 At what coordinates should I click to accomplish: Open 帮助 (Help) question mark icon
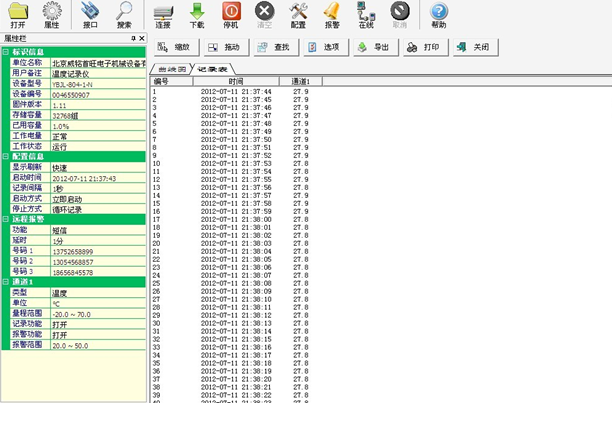(x=438, y=14)
